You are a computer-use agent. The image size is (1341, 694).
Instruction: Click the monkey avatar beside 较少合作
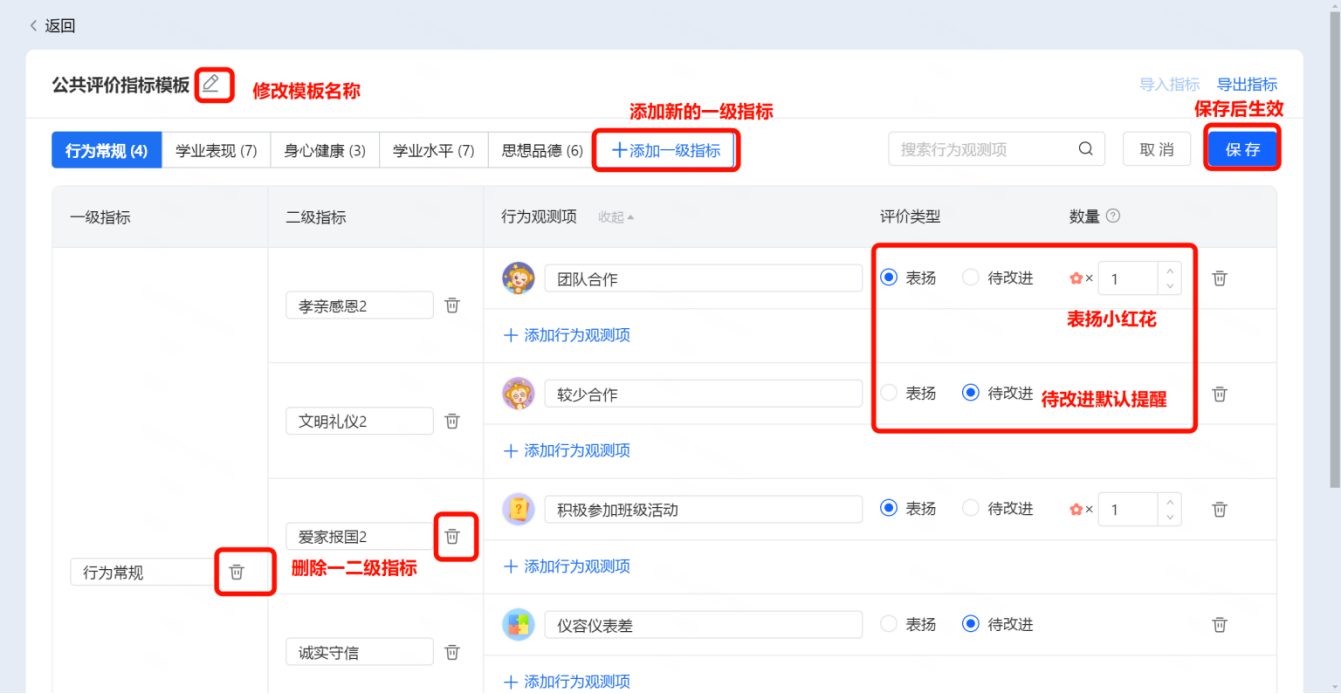pos(518,394)
